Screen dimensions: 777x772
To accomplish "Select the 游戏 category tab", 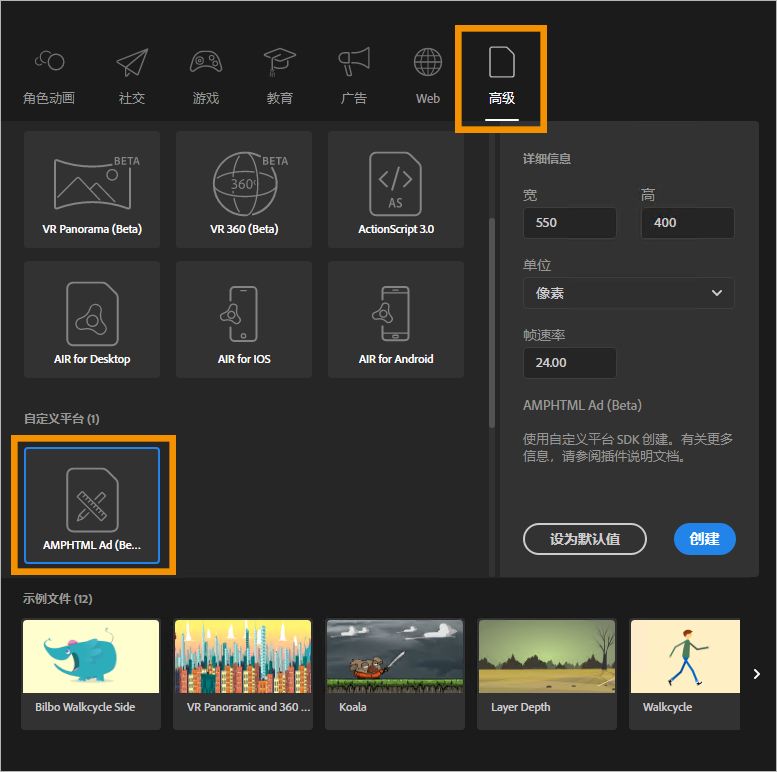I will point(206,77).
